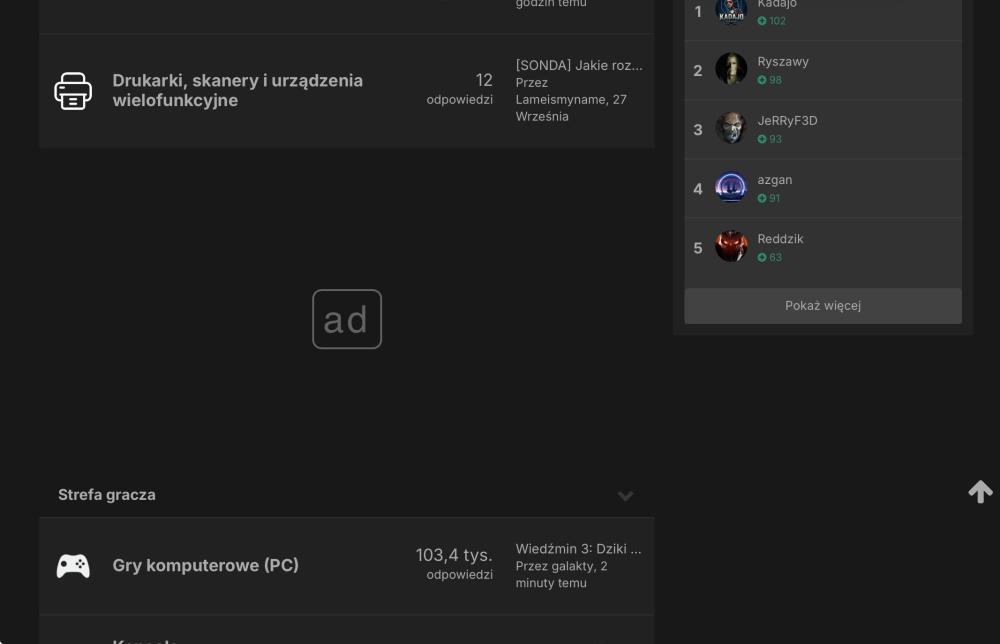Screen dimensions: 1000x644
Task: Open azgan's avatar
Action: click(731, 187)
